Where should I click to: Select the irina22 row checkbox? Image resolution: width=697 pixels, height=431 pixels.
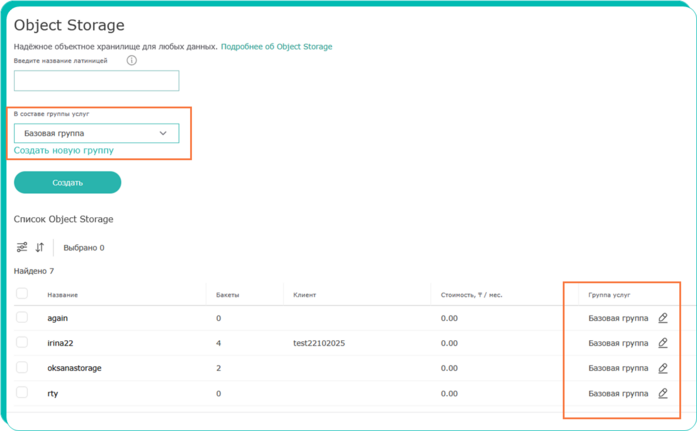click(22, 343)
